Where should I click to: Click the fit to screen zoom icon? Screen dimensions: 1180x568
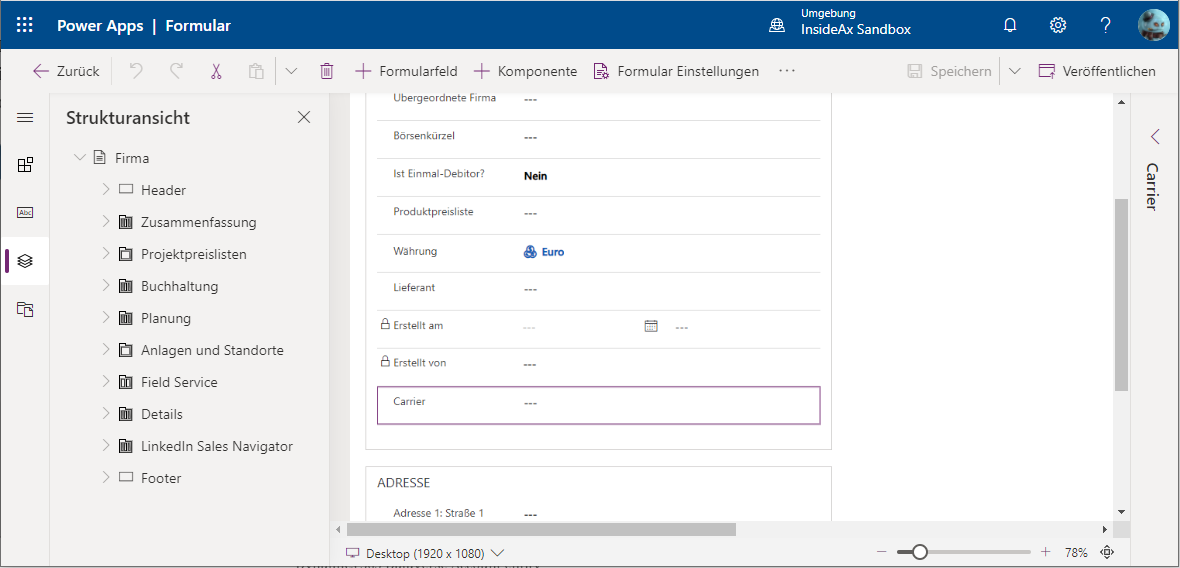[x=1107, y=552]
